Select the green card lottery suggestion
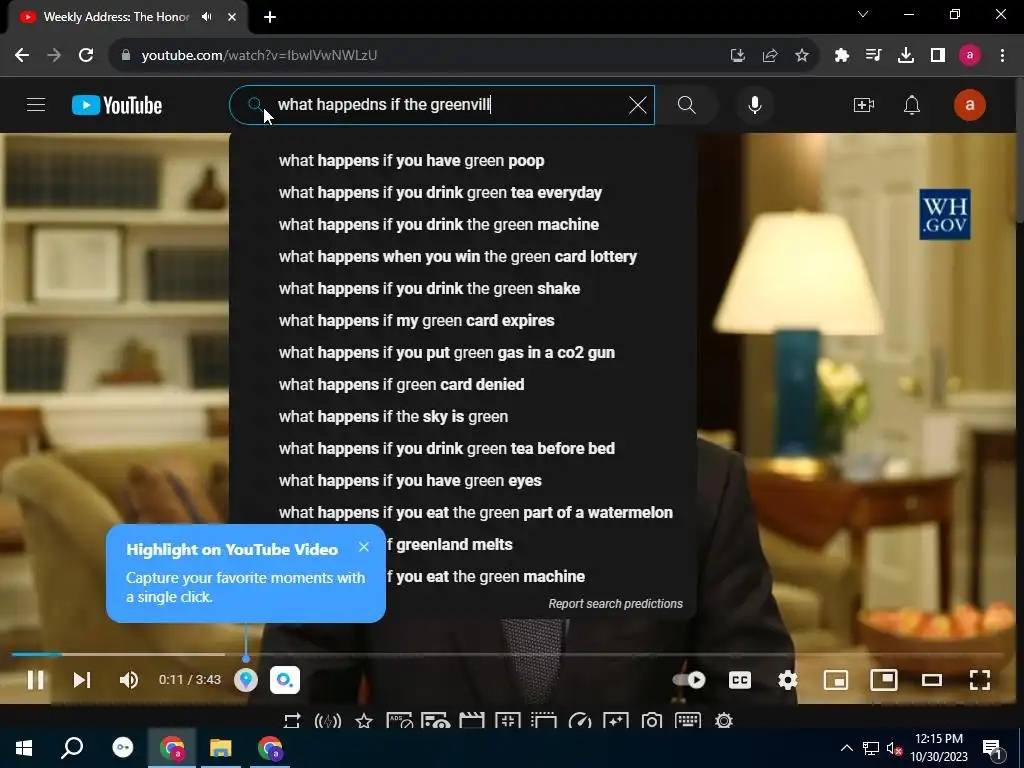 pyautogui.click(x=463, y=257)
